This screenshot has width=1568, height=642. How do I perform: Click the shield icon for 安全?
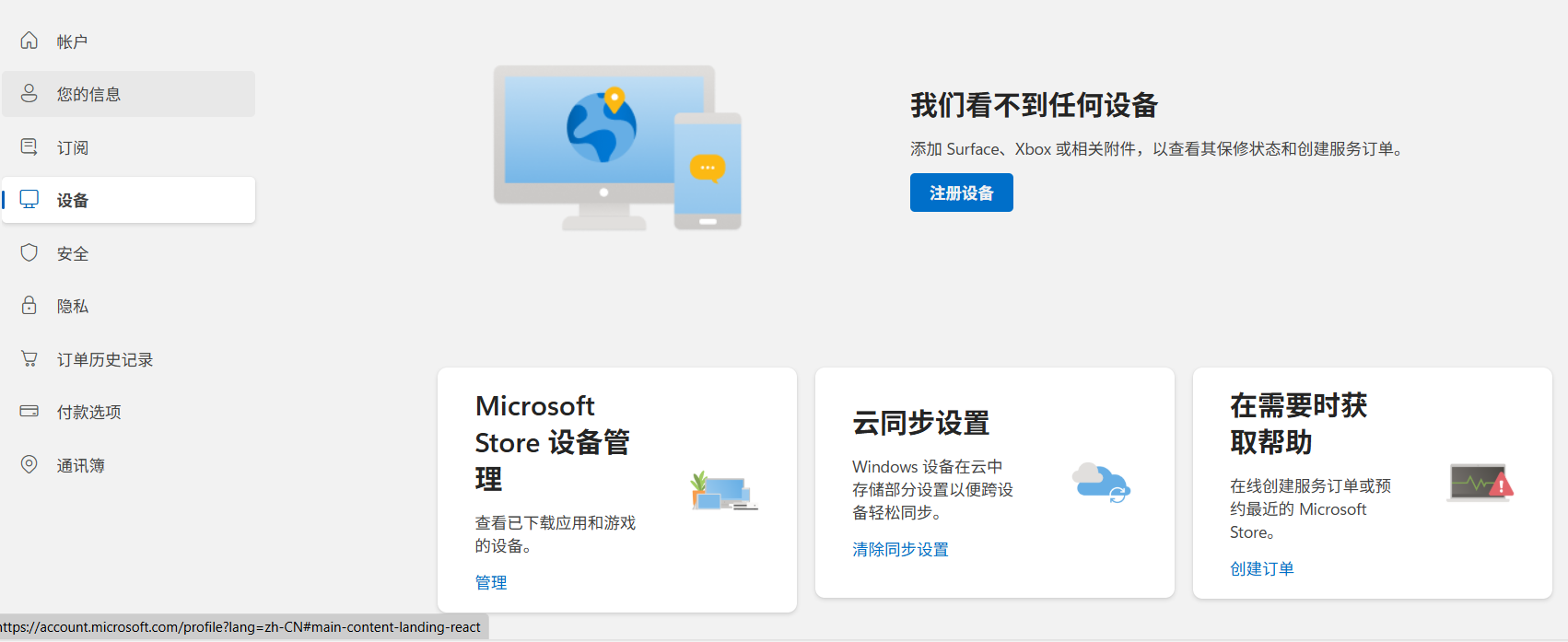pyautogui.click(x=29, y=252)
